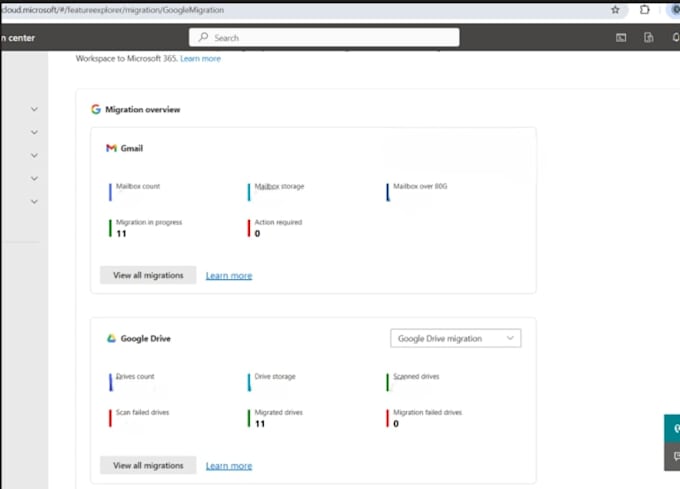Click the 'Google Drive' card title
Screen dimensions: 680x489
146,339
